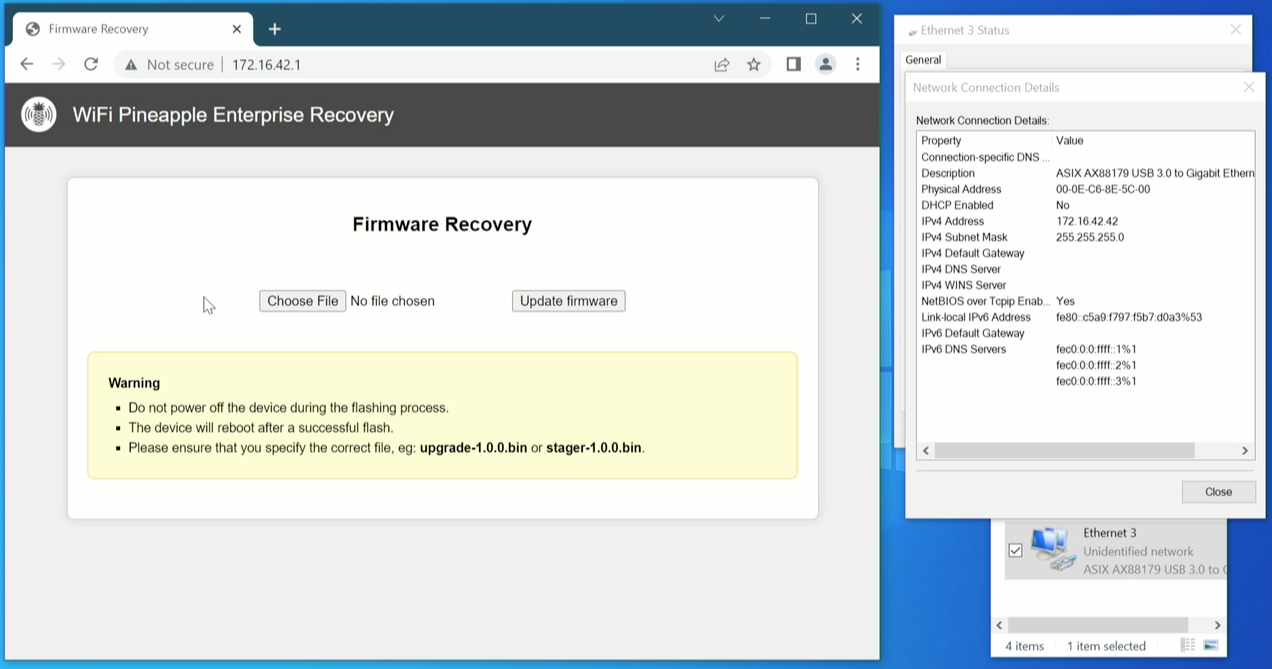Close Network Connection Details with X

pyautogui.click(x=1248, y=87)
